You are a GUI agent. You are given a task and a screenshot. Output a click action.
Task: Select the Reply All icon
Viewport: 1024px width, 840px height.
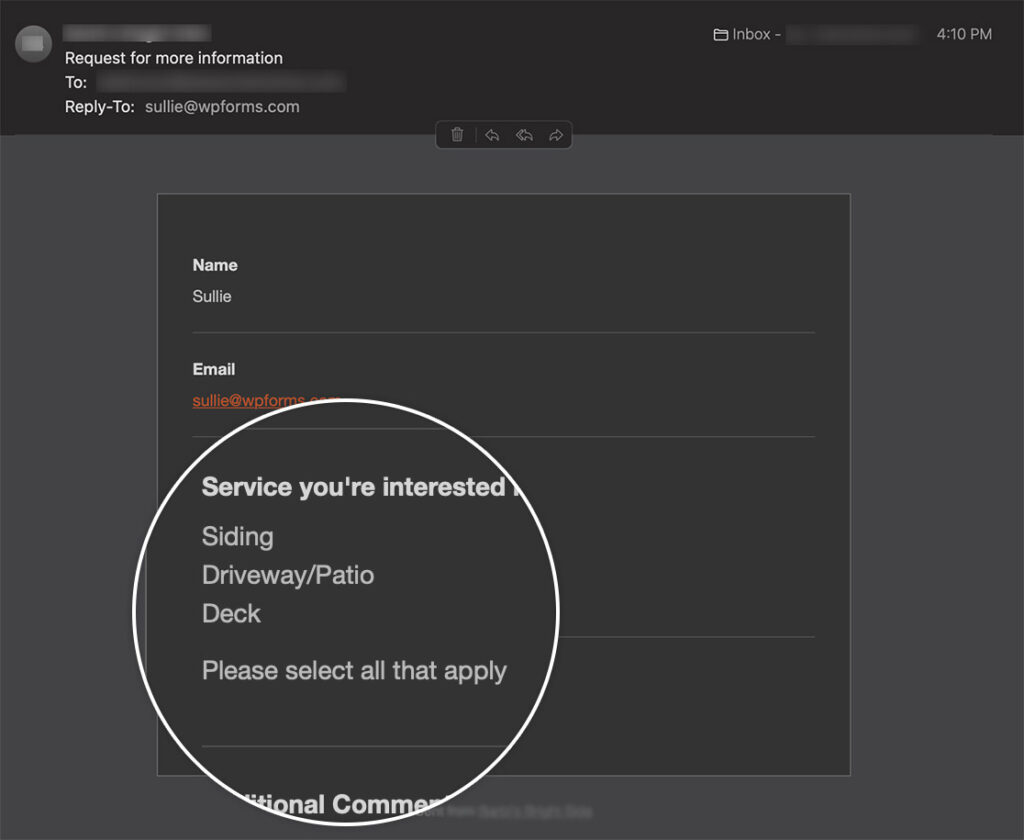click(524, 134)
